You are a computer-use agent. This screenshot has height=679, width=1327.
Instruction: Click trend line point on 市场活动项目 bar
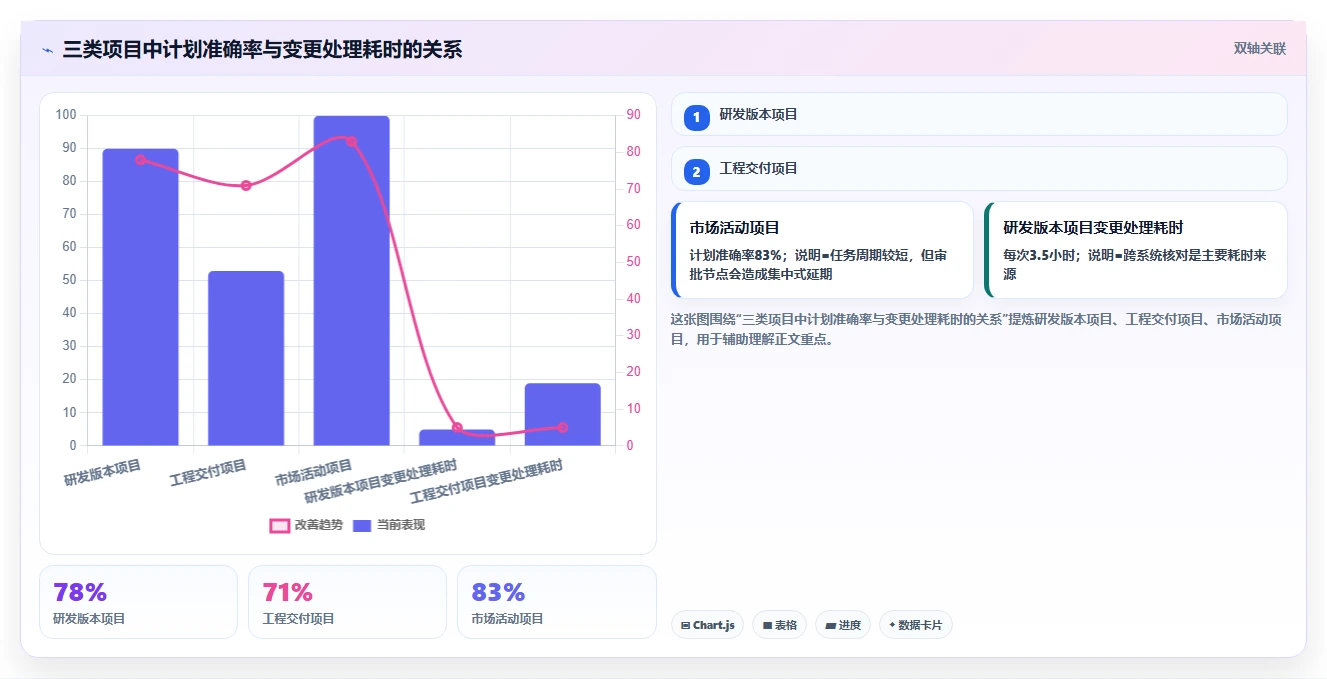pos(351,141)
